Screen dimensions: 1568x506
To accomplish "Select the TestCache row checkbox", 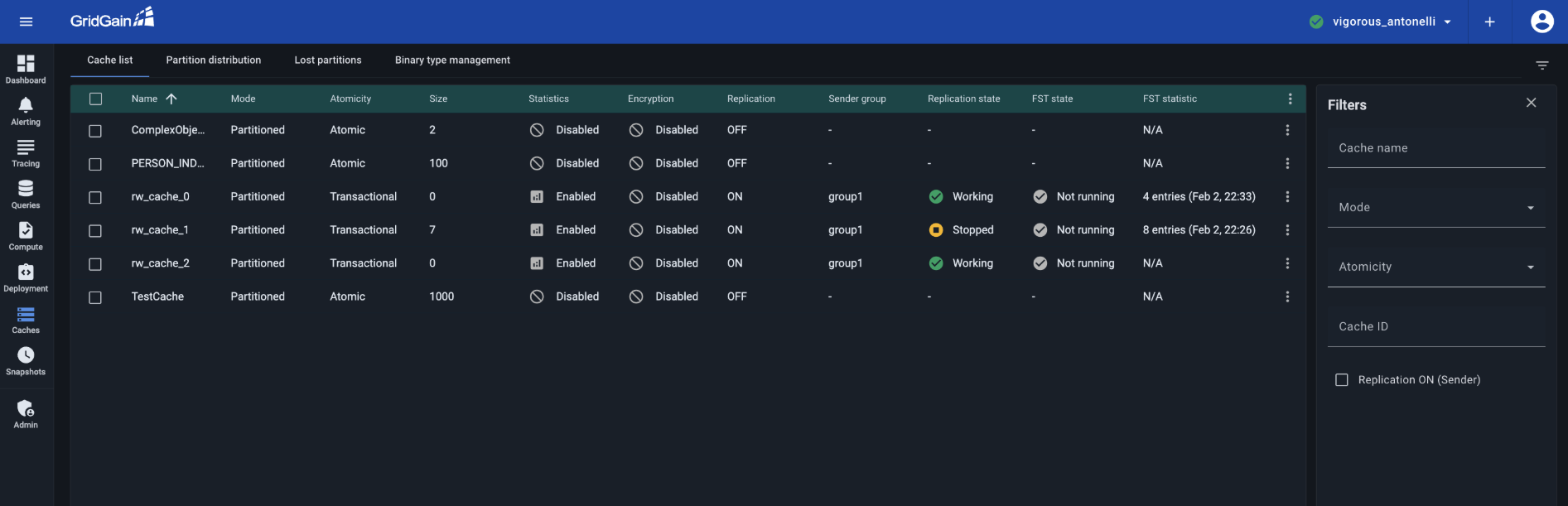I will tap(95, 297).
